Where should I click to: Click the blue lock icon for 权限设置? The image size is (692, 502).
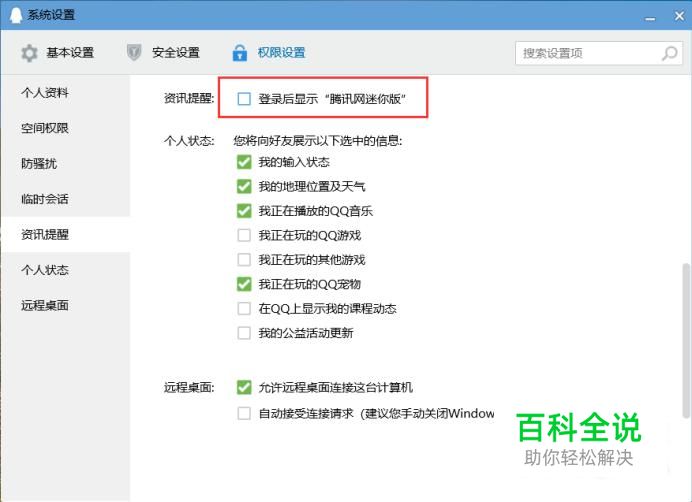click(240, 53)
